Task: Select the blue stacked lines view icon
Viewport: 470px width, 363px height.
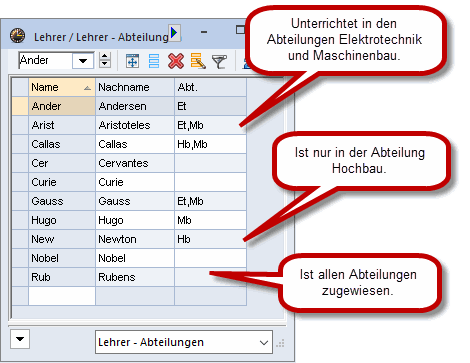Action: tap(154, 61)
